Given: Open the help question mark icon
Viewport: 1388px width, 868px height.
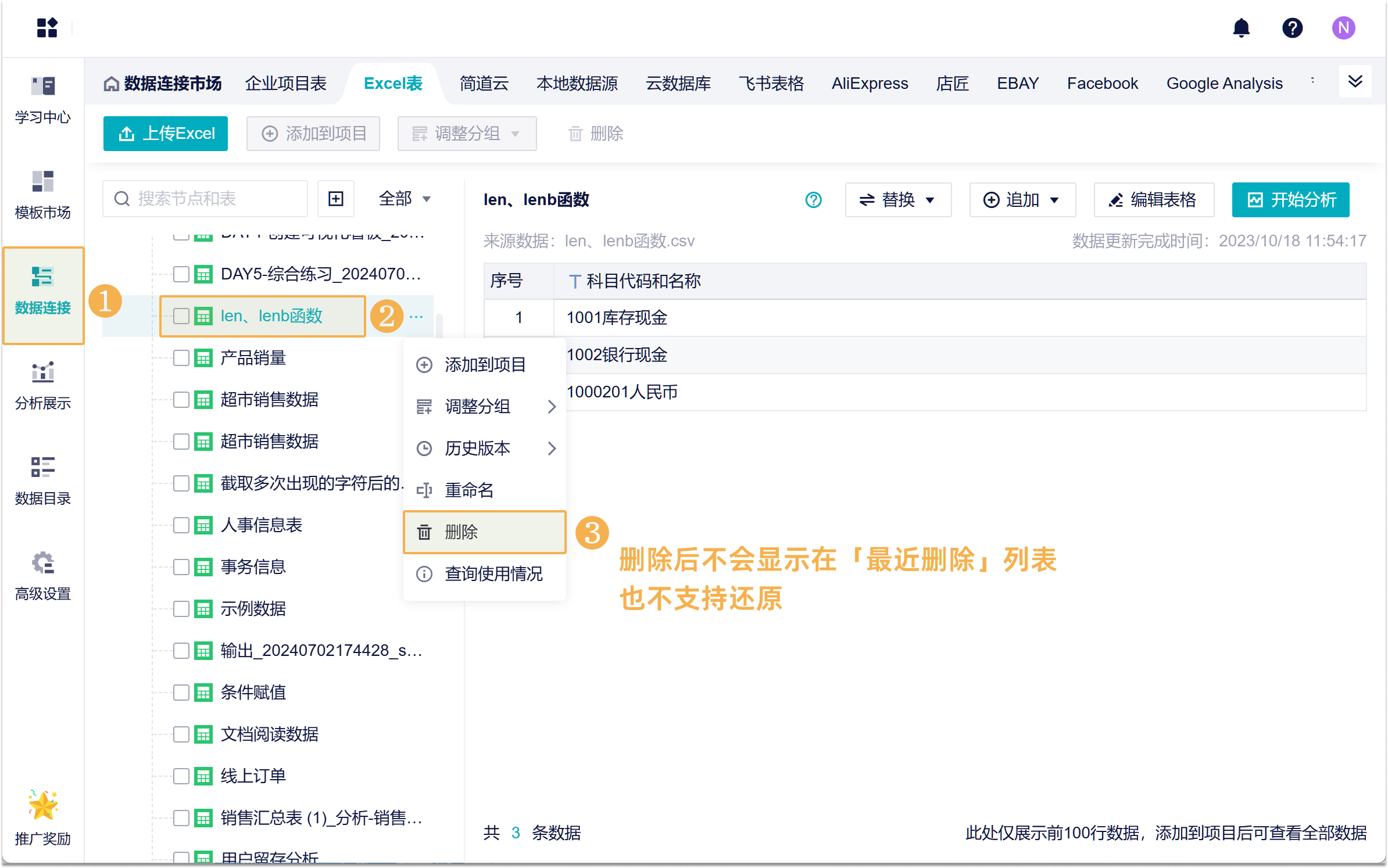Looking at the screenshot, I should click(1292, 27).
